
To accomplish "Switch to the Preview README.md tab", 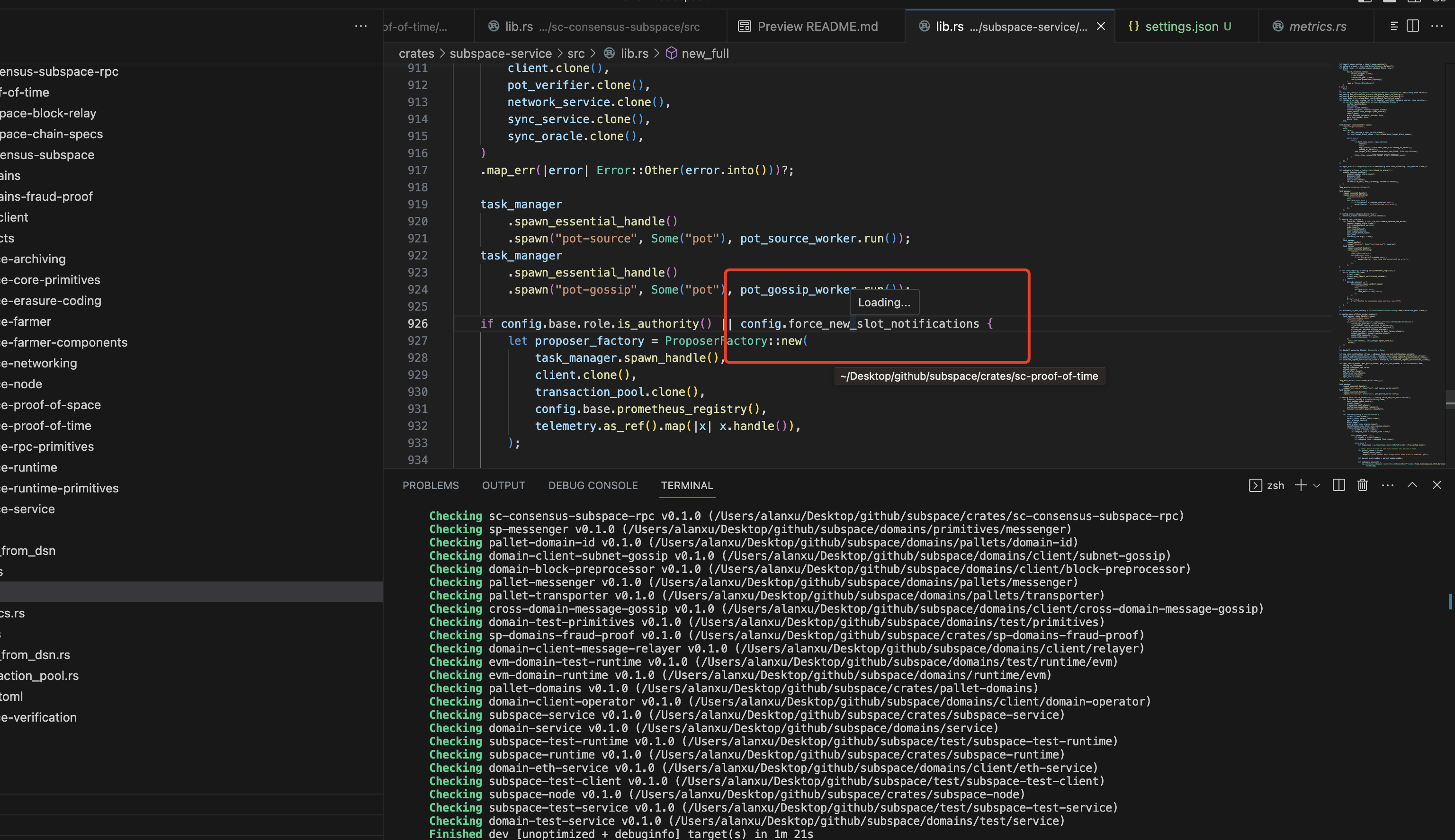I will coord(817,26).
